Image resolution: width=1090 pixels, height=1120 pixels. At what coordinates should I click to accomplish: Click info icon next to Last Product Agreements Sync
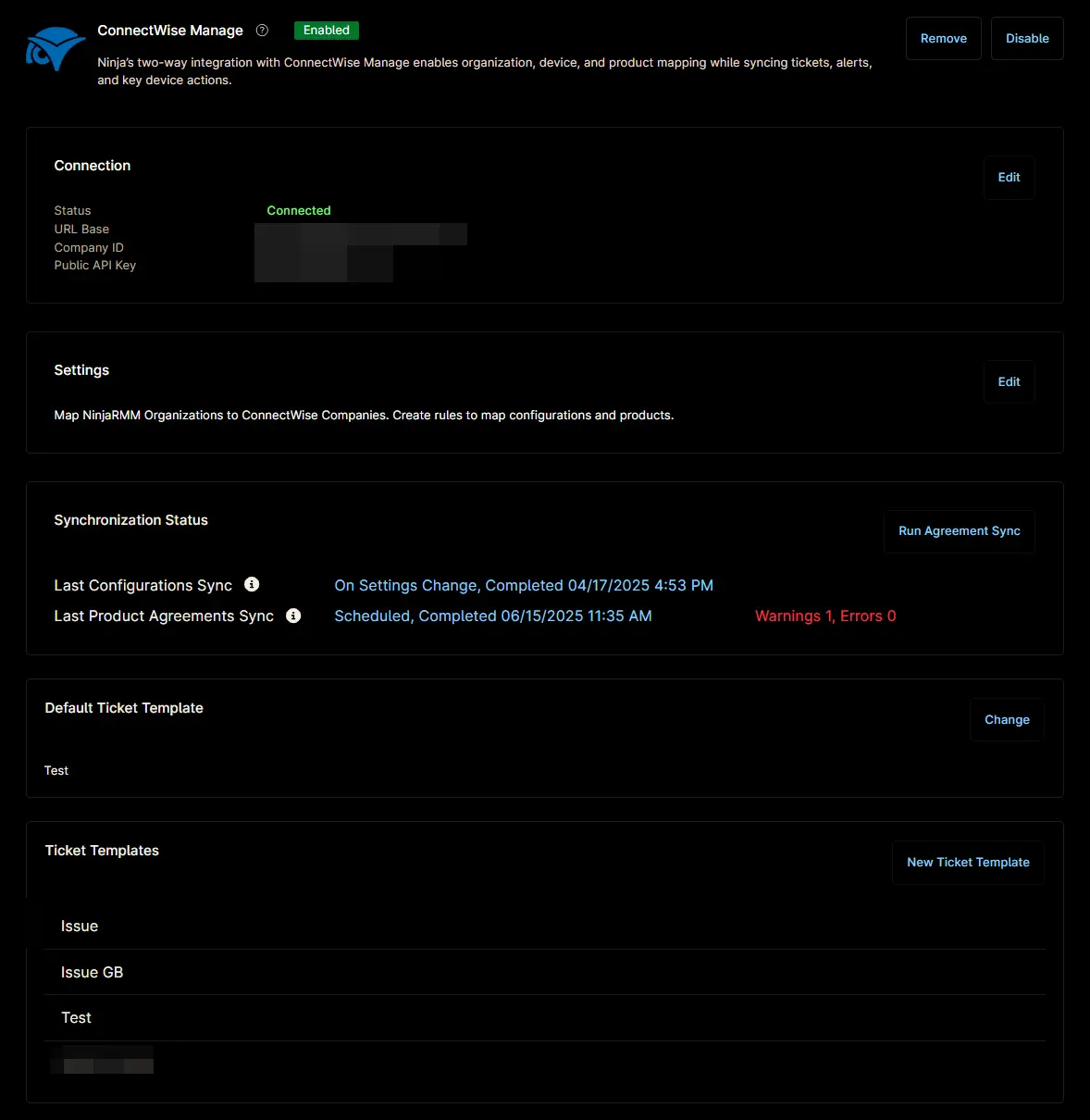coord(293,616)
